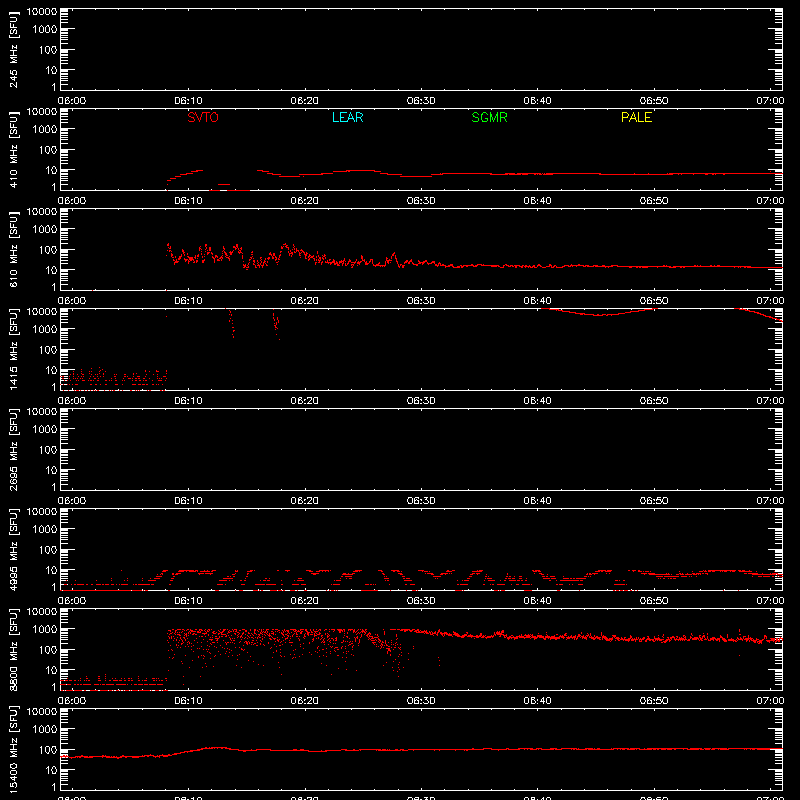This screenshot has width=800, height=800.
Task: Click the yellow PALE station label
Action: click(x=636, y=117)
